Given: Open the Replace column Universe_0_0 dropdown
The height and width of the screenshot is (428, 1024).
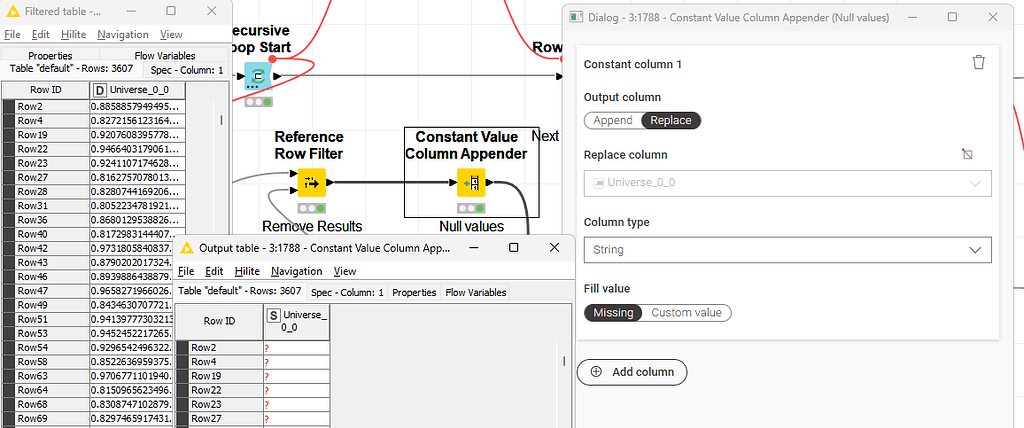Looking at the screenshot, I should (x=788, y=183).
